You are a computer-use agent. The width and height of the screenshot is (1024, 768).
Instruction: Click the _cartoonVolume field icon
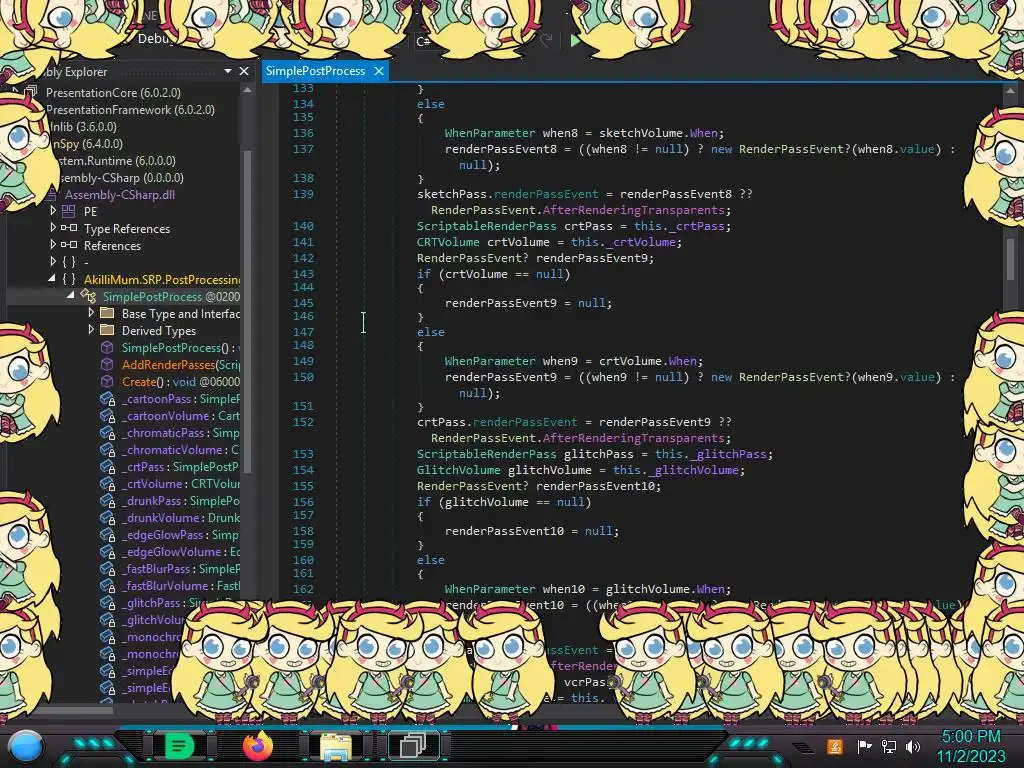(108, 415)
